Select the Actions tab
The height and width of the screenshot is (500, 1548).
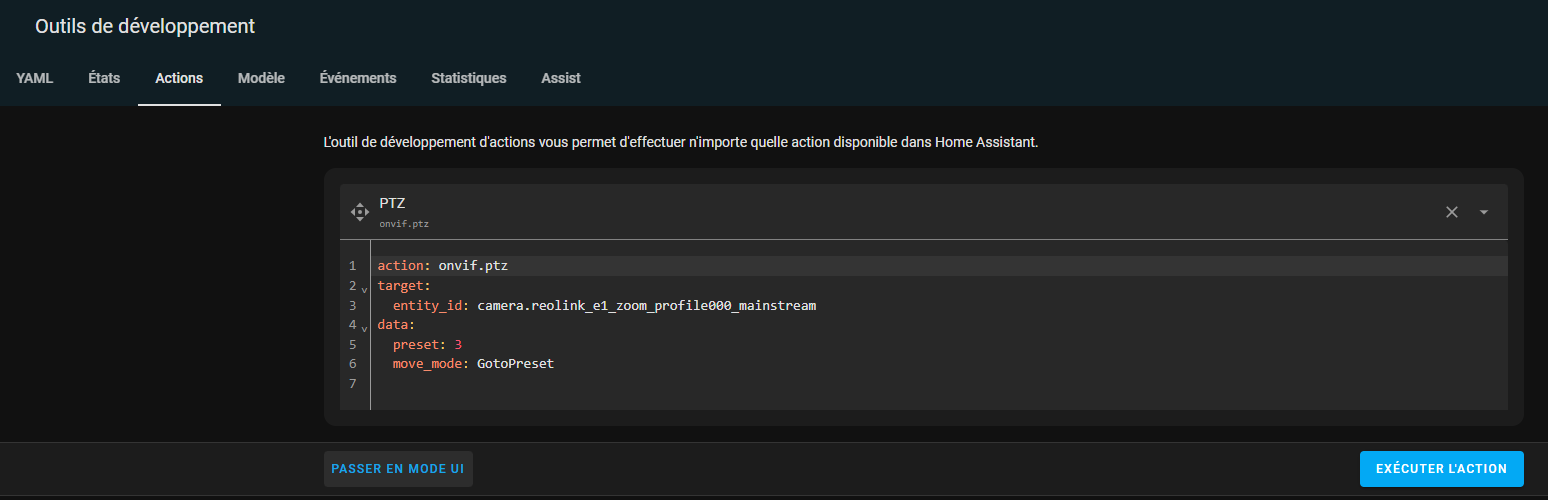(x=179, y=78)
